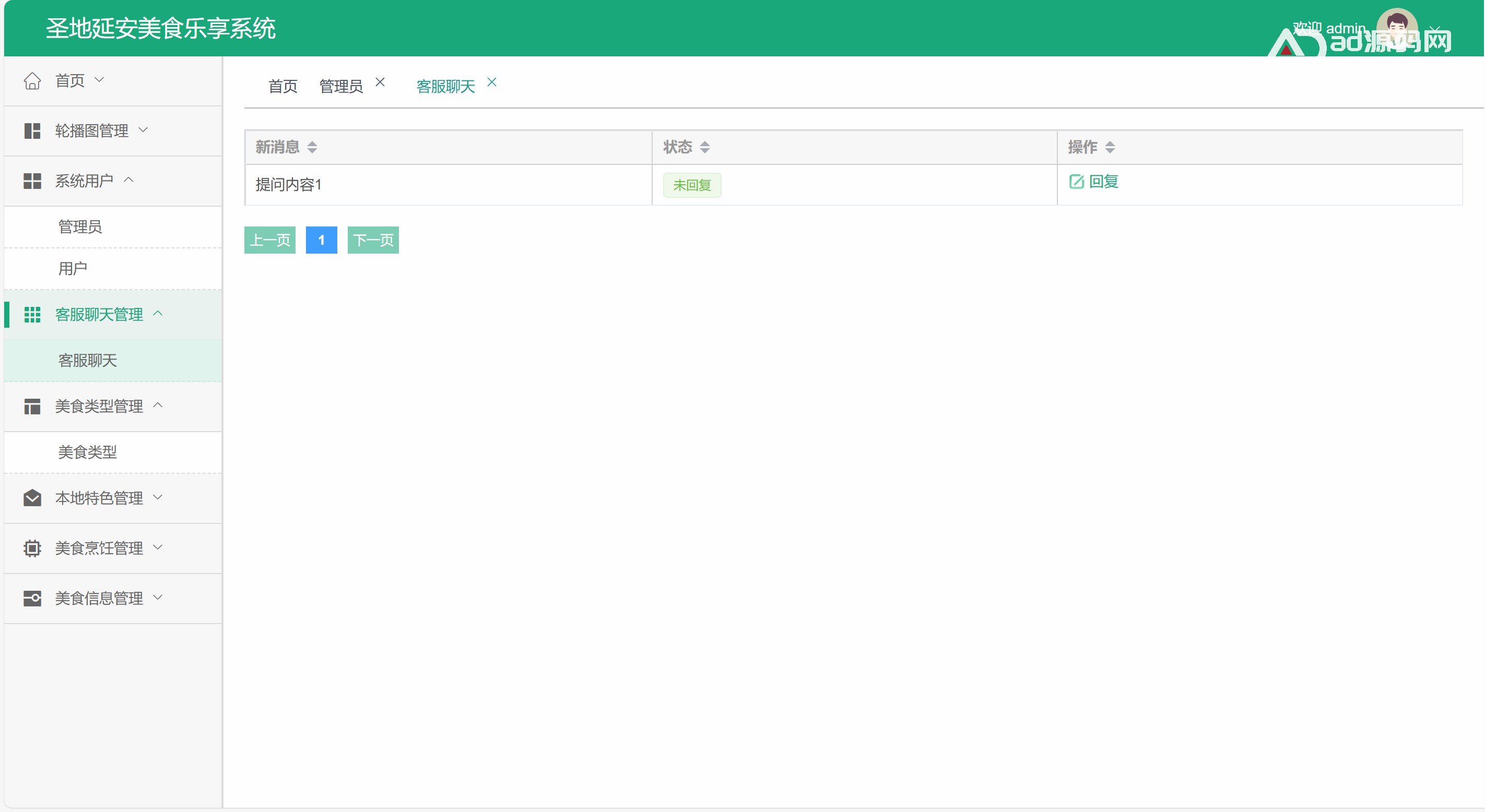Collapse the 系统用户 menu chevron

[x=128, y=181]
